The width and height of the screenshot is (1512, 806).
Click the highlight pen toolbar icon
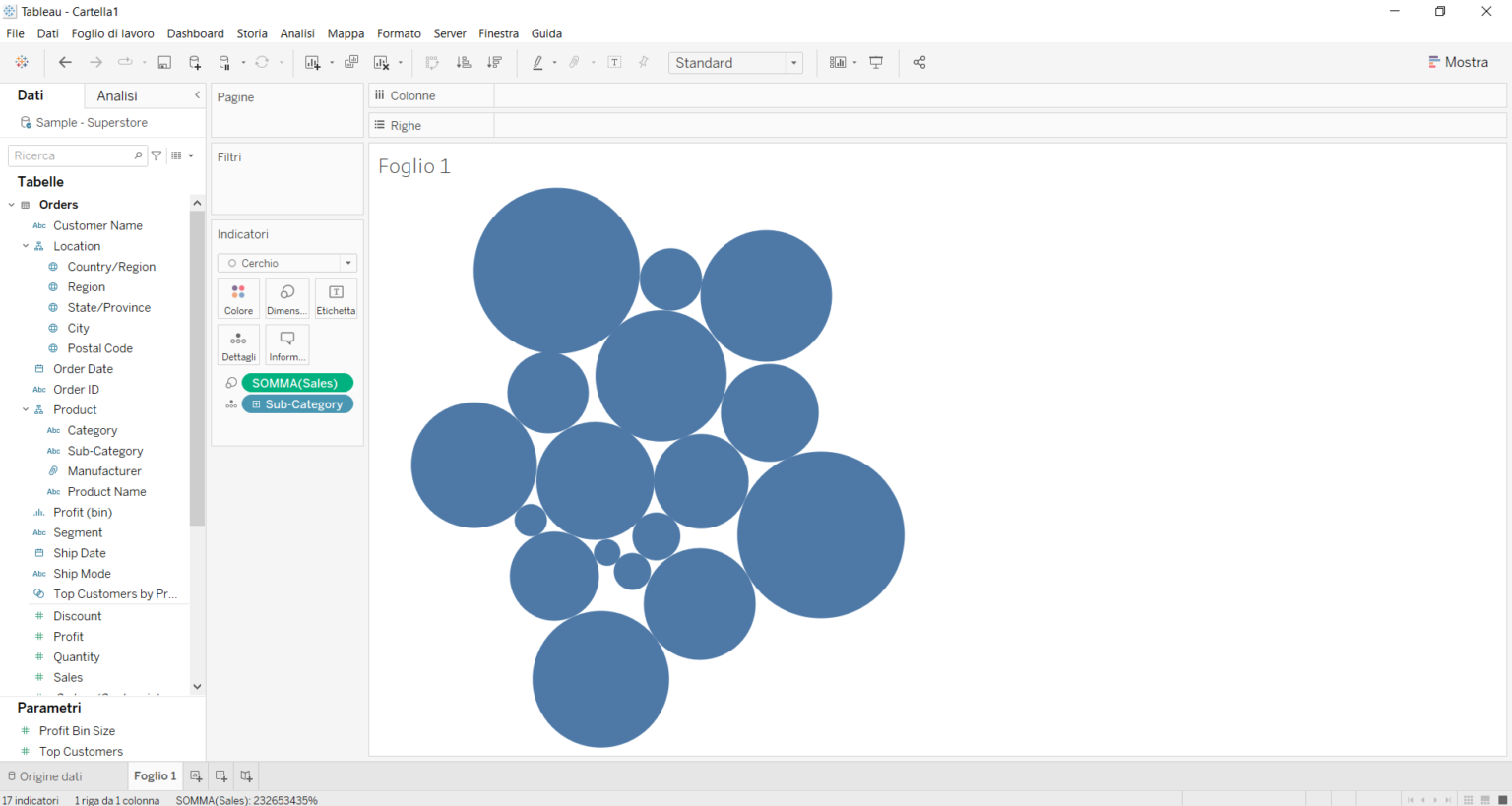coord(538,62)
